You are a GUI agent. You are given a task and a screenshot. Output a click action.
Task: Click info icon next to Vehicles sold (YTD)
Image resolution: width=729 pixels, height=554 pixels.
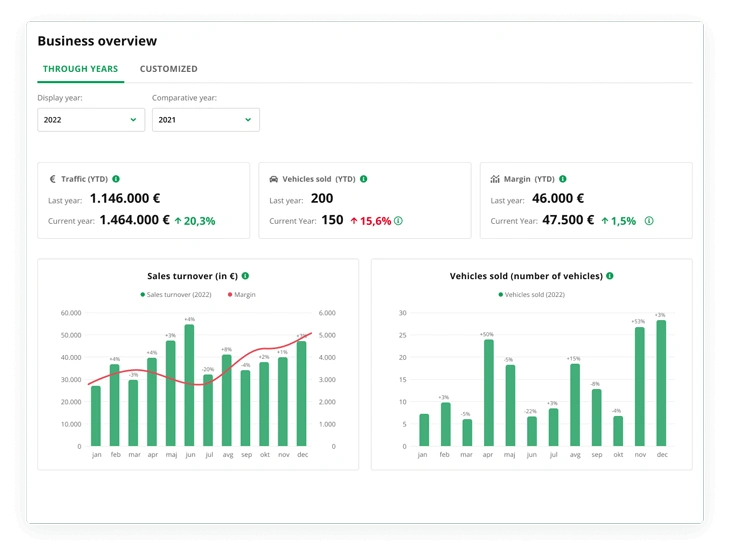tap(363, 179)
